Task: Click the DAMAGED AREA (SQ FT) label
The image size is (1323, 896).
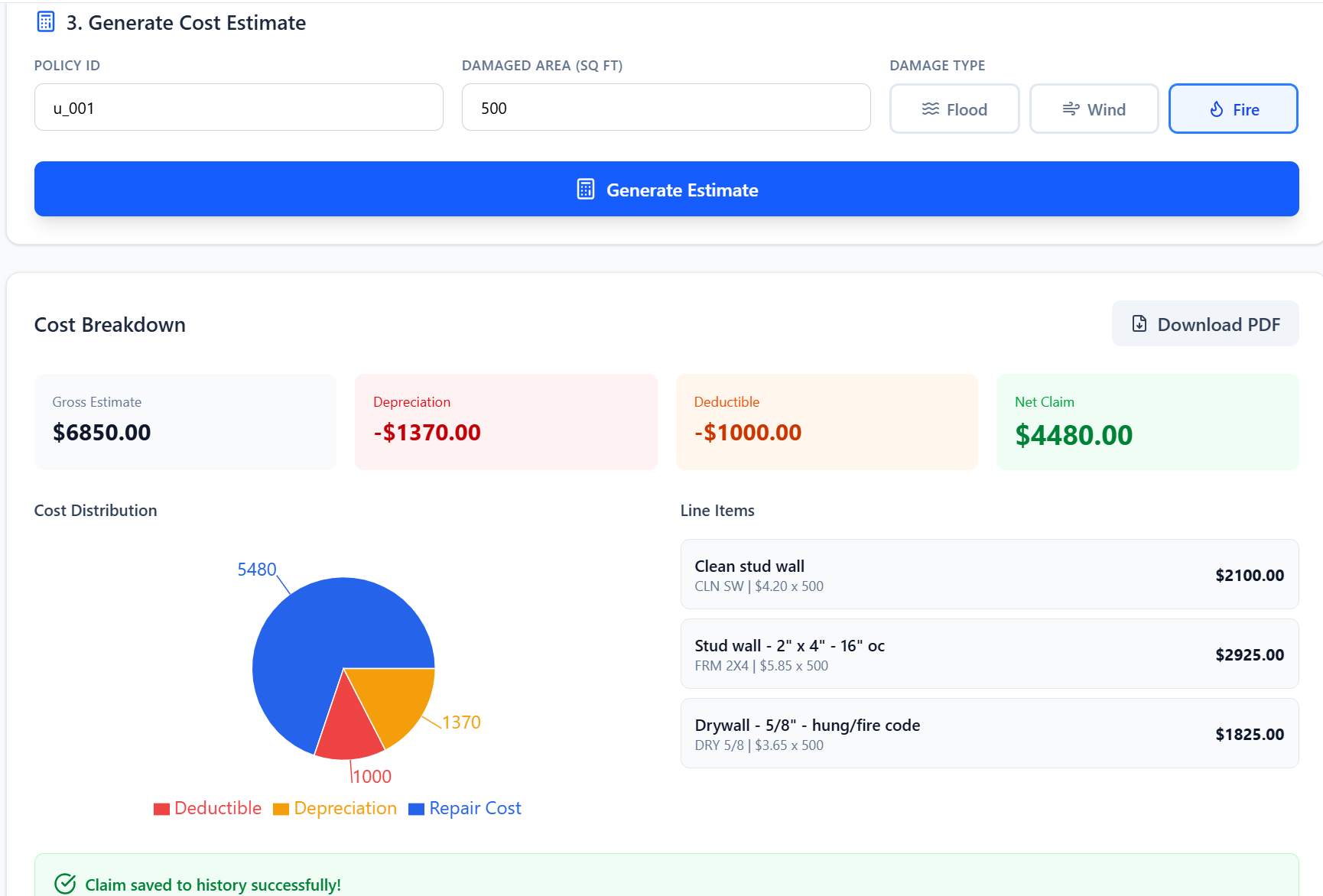Action: (542, 66)
